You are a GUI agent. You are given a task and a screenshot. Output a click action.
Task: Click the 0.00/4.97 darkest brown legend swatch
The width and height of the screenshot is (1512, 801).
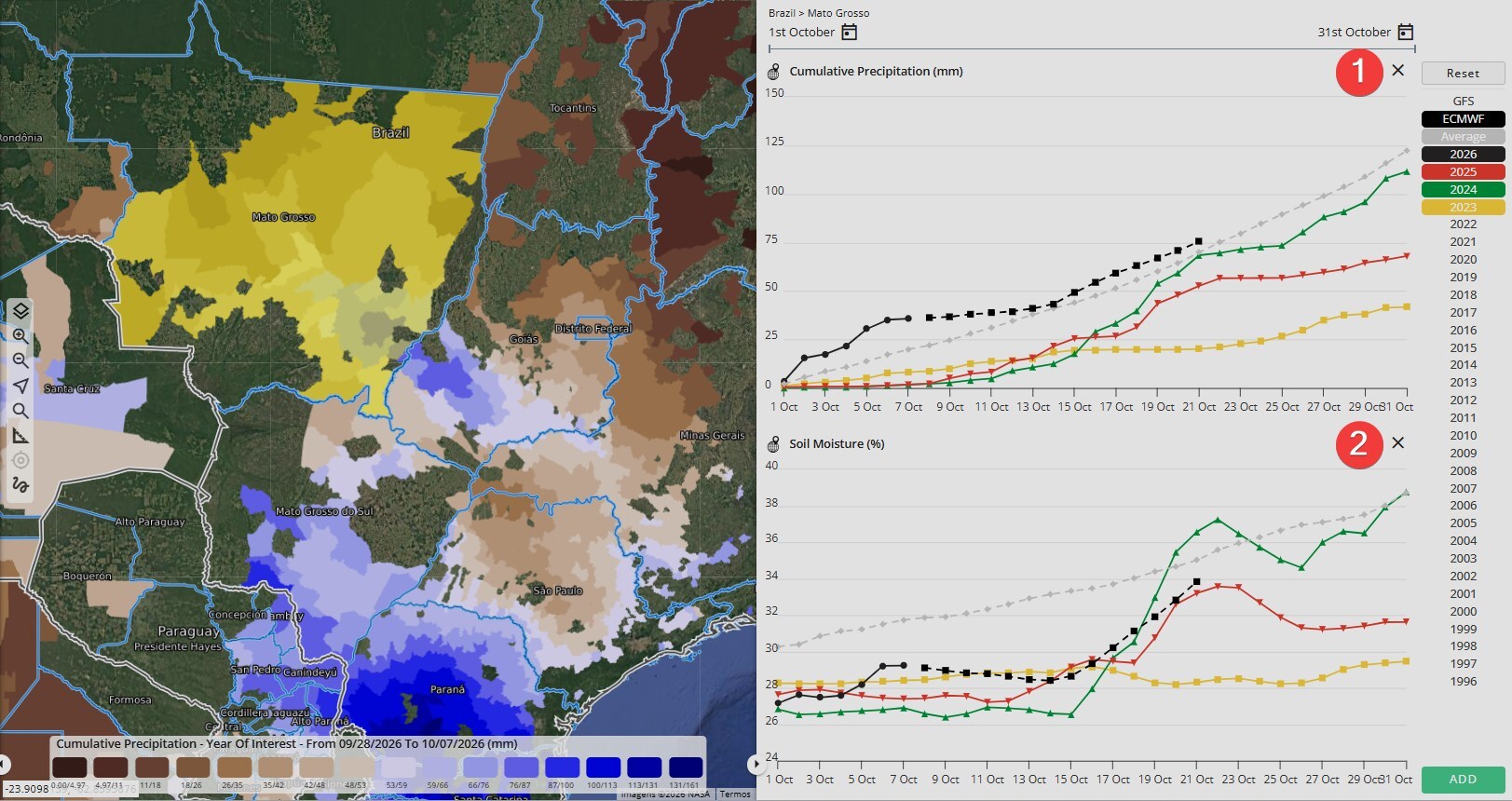pos(70,767)
